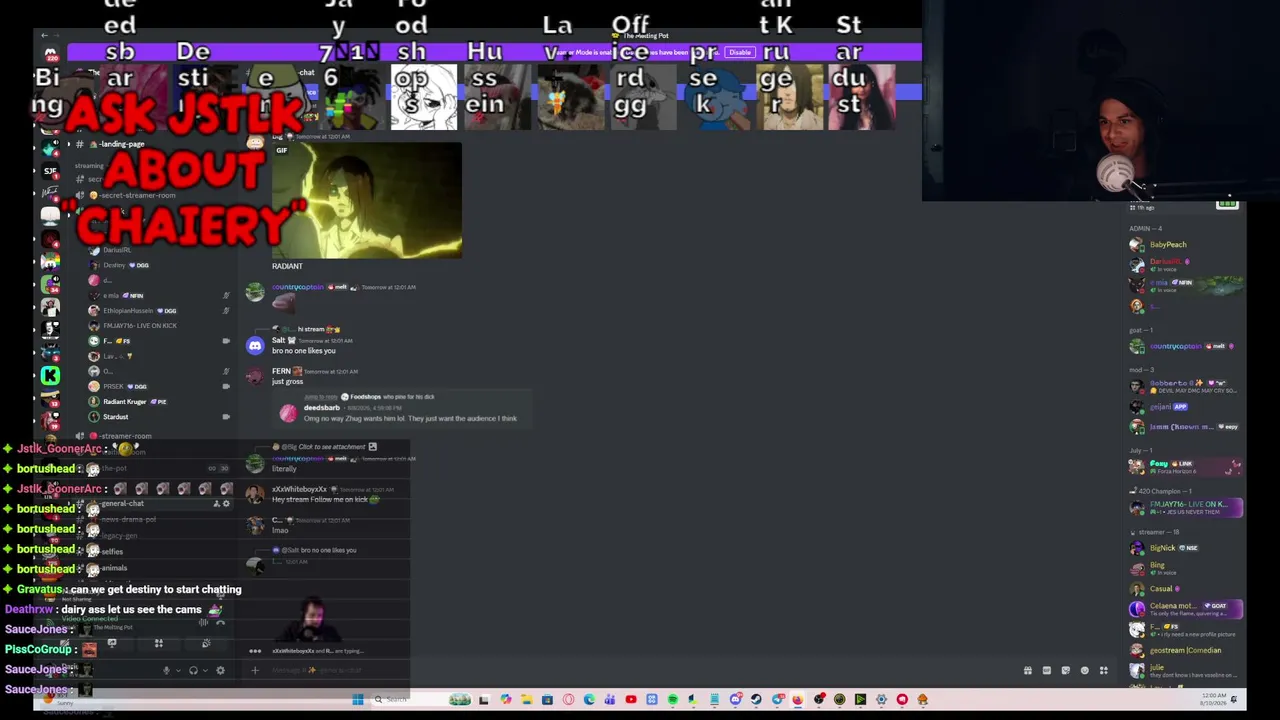Open Task View on the taskbar

[483, 700]
